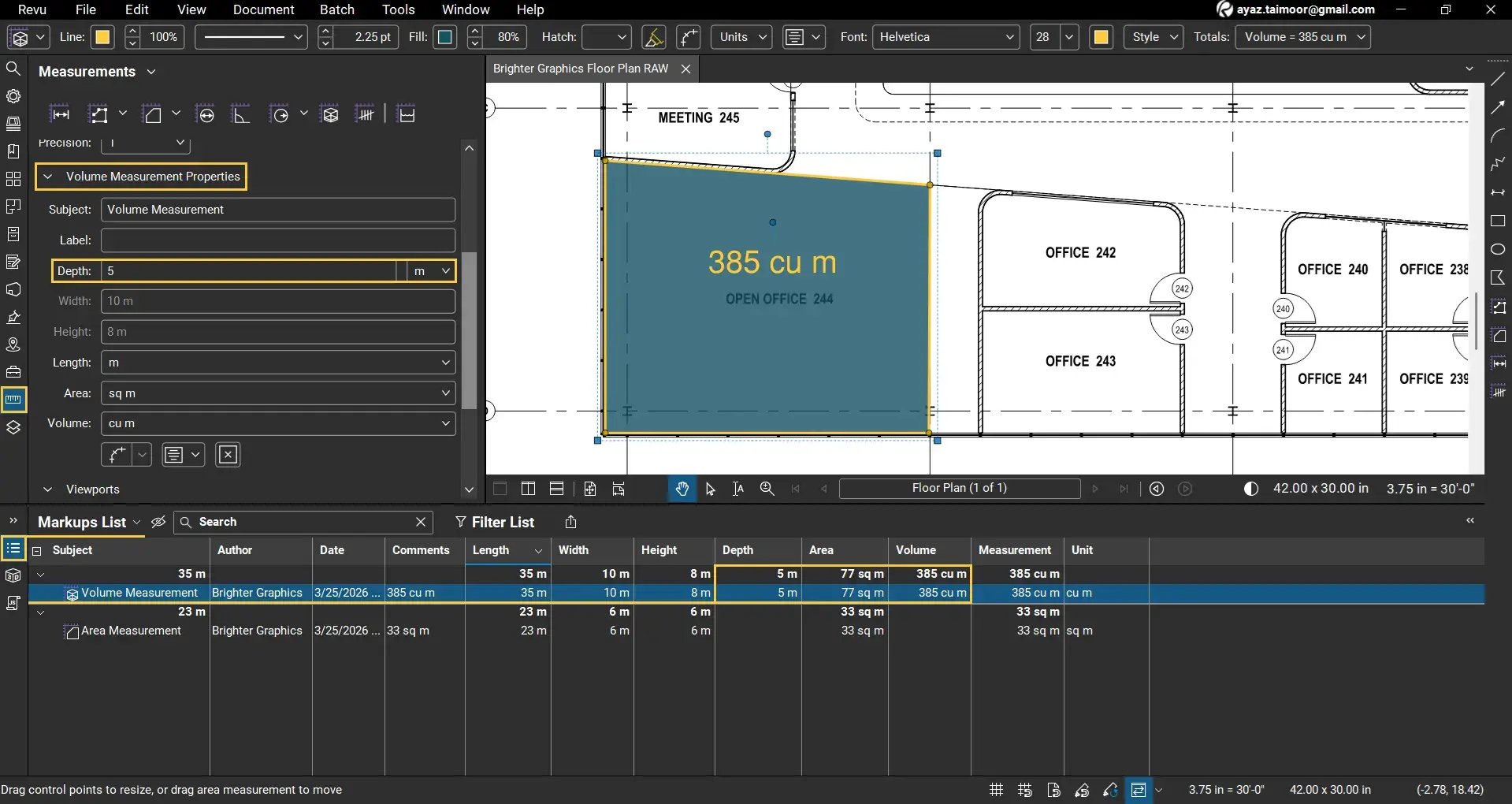The height and width of the screenshot is (804, 1512).
Task: Toggle the yellow highlight mode on Hatch toolbar
Action: [x=654, y=37]
